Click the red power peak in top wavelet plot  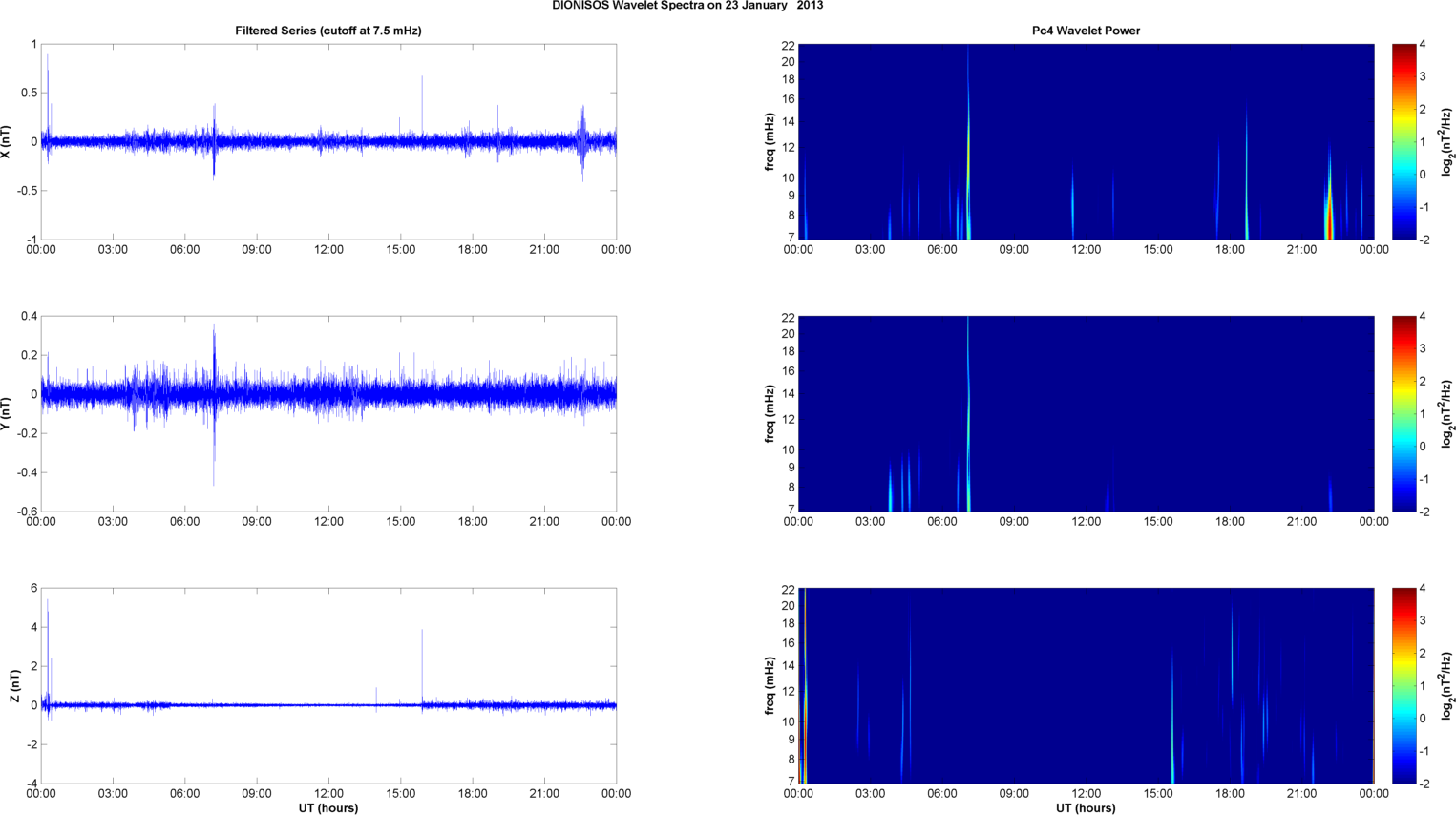[x=1329, y=224]
